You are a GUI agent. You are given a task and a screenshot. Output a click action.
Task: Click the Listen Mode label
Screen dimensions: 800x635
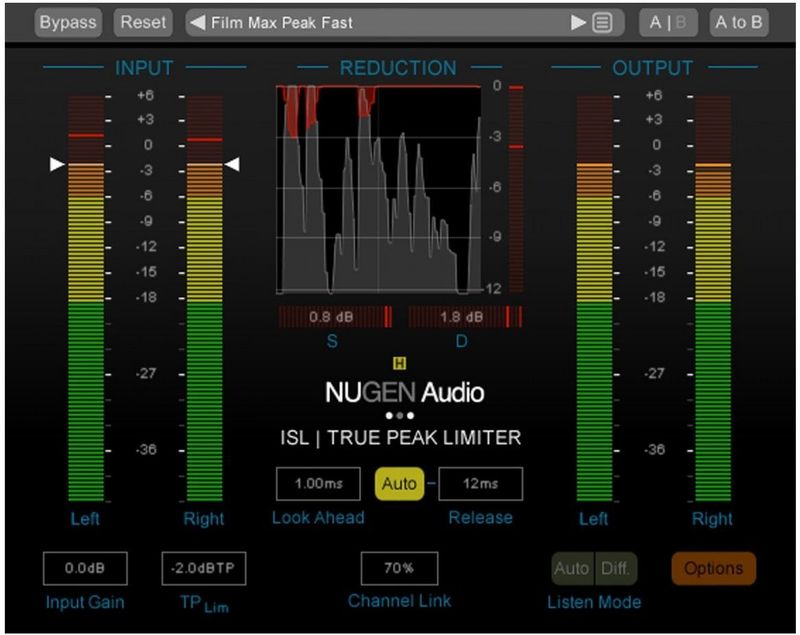coord(594,602)
